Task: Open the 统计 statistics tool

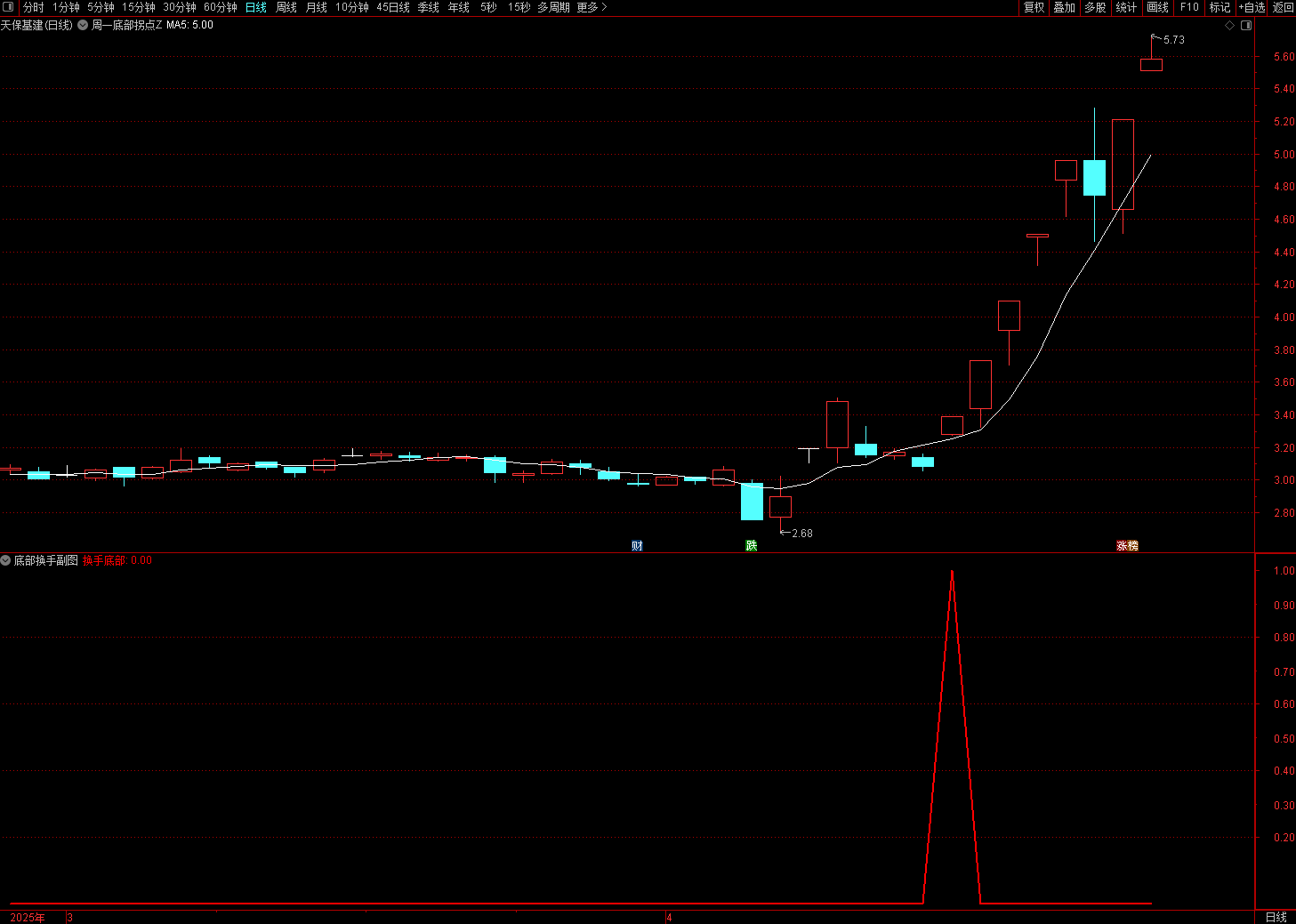Action: tap(1126, 7)
